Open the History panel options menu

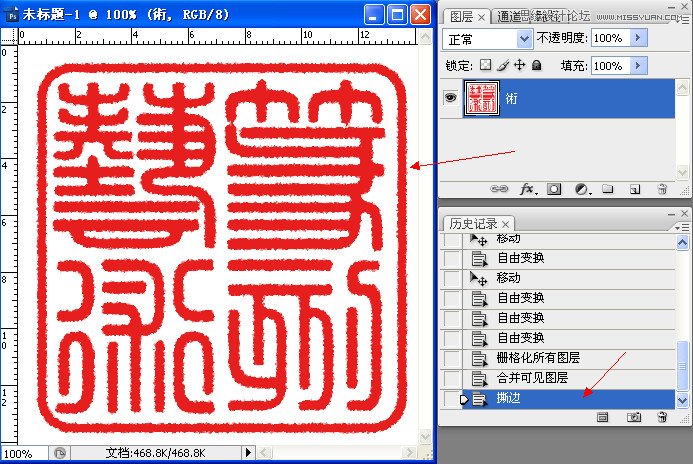coord(682,227)
